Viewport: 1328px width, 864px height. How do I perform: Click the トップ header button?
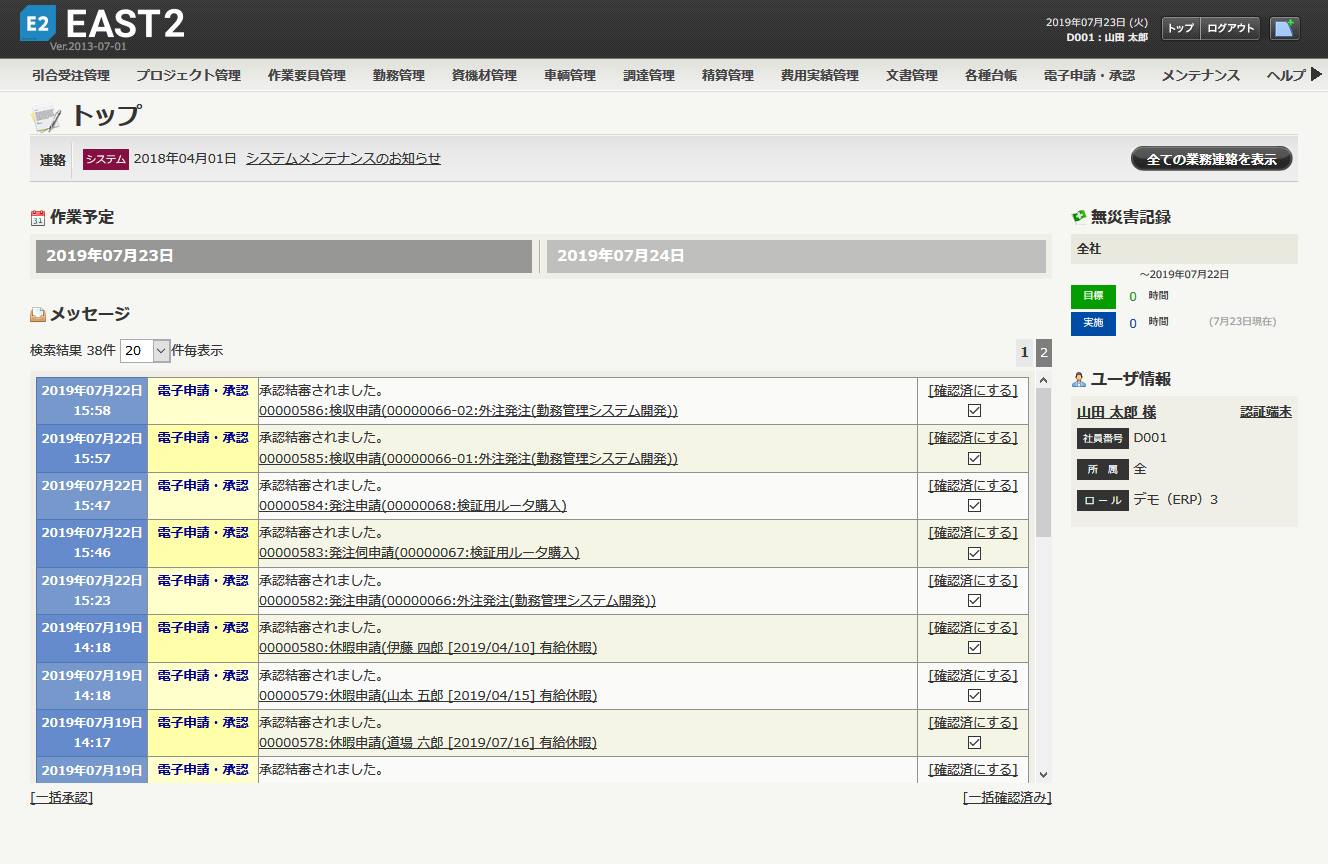[x=1181, y=28]
